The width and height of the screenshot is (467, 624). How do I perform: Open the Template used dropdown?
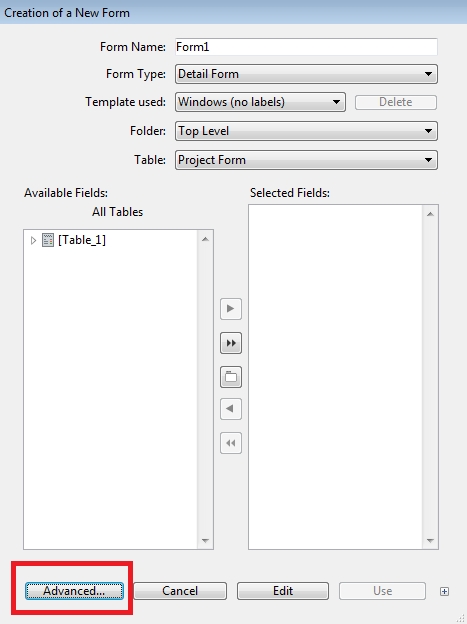pos(260,102)
